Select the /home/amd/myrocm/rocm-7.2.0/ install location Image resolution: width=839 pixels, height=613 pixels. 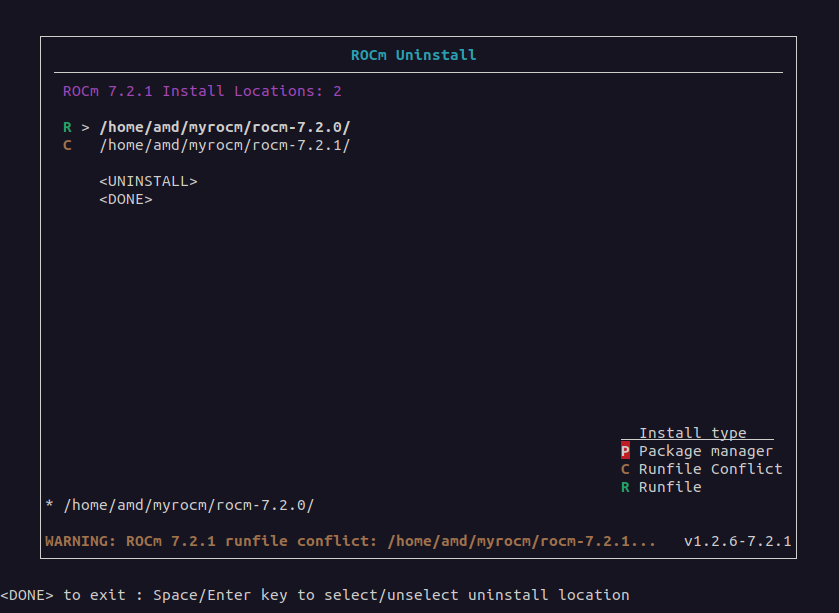pyautogui.click(x=224, y=127)
